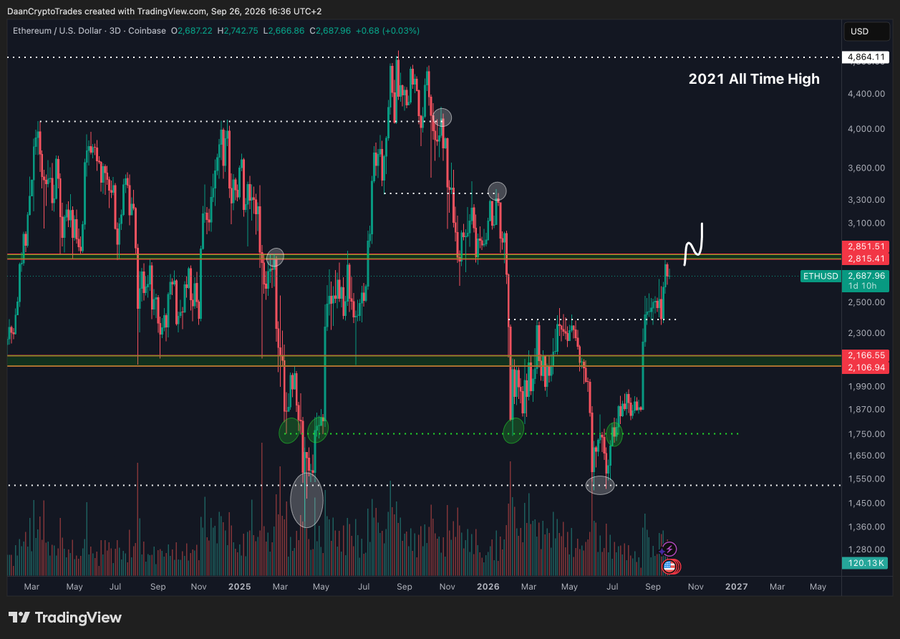Click the Ethereum / U.S. Dollar symbol title

pos(57,31)
